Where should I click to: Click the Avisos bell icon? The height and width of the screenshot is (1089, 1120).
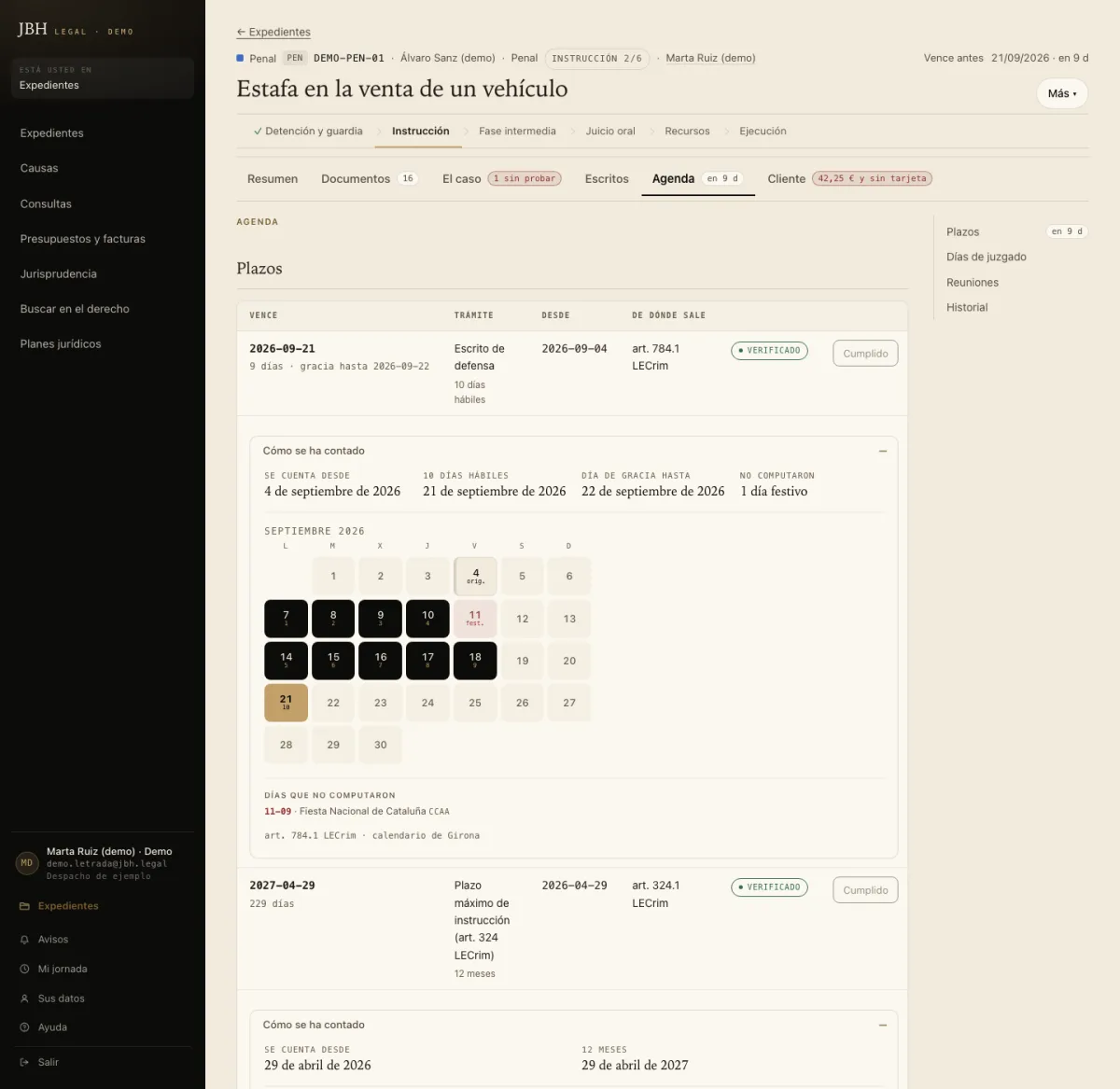pyautogui.click(x=24, y=940)
